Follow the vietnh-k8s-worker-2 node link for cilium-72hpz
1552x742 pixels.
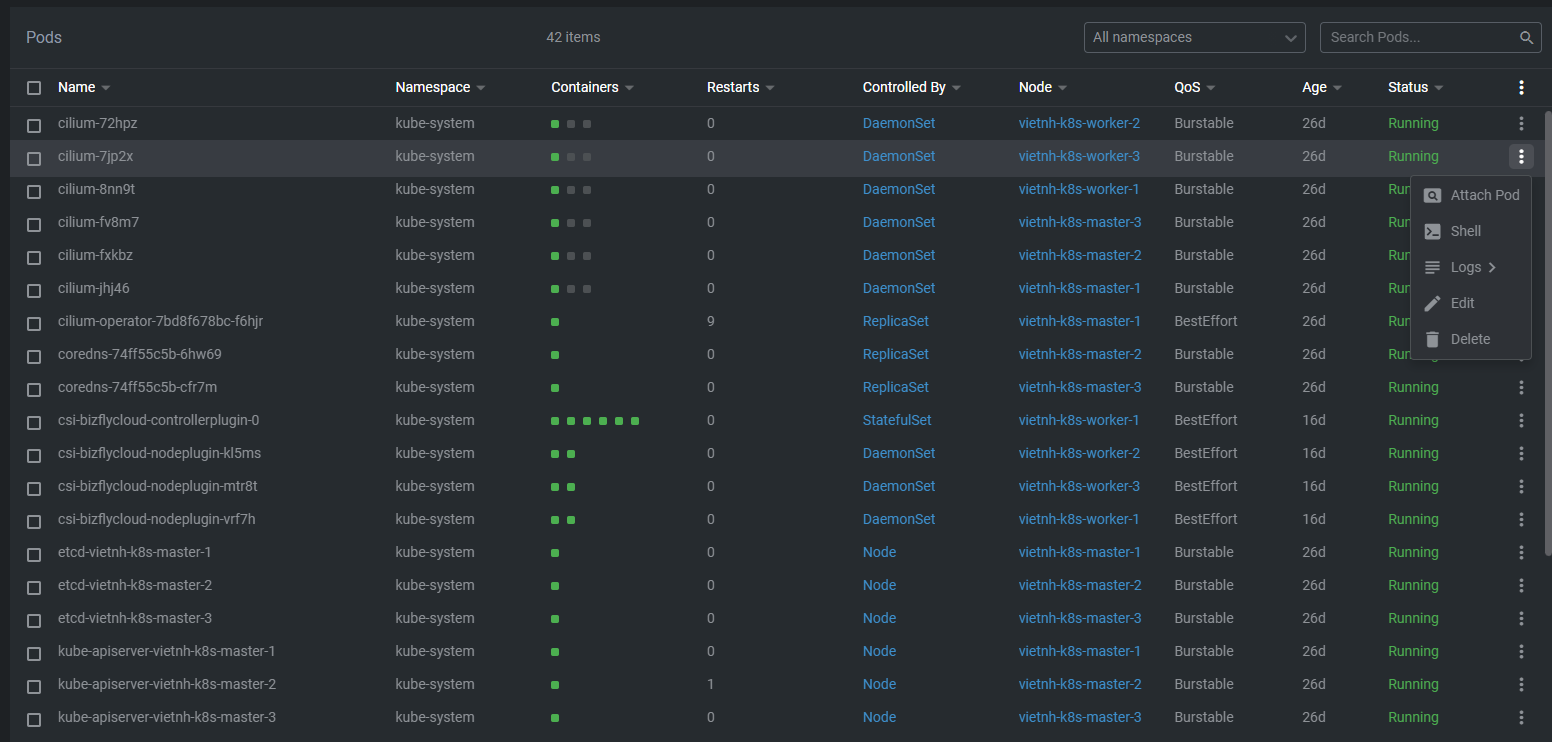1079,124
